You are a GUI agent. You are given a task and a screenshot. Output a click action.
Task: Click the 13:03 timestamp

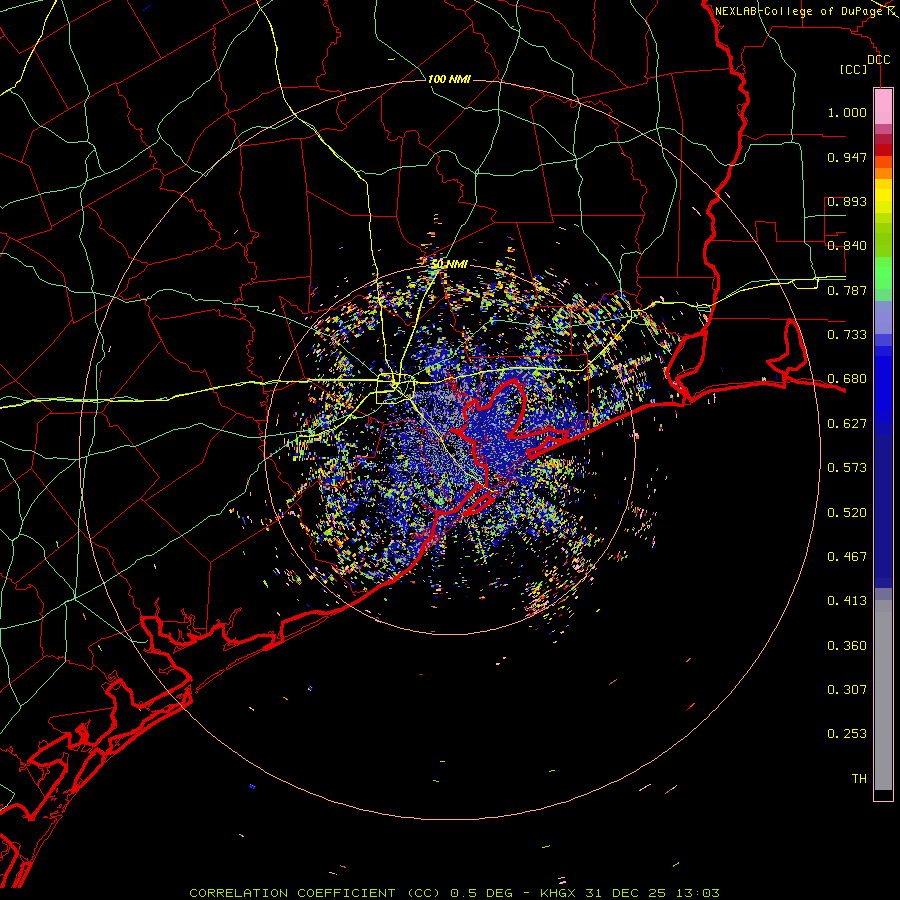tap(697, 893)
